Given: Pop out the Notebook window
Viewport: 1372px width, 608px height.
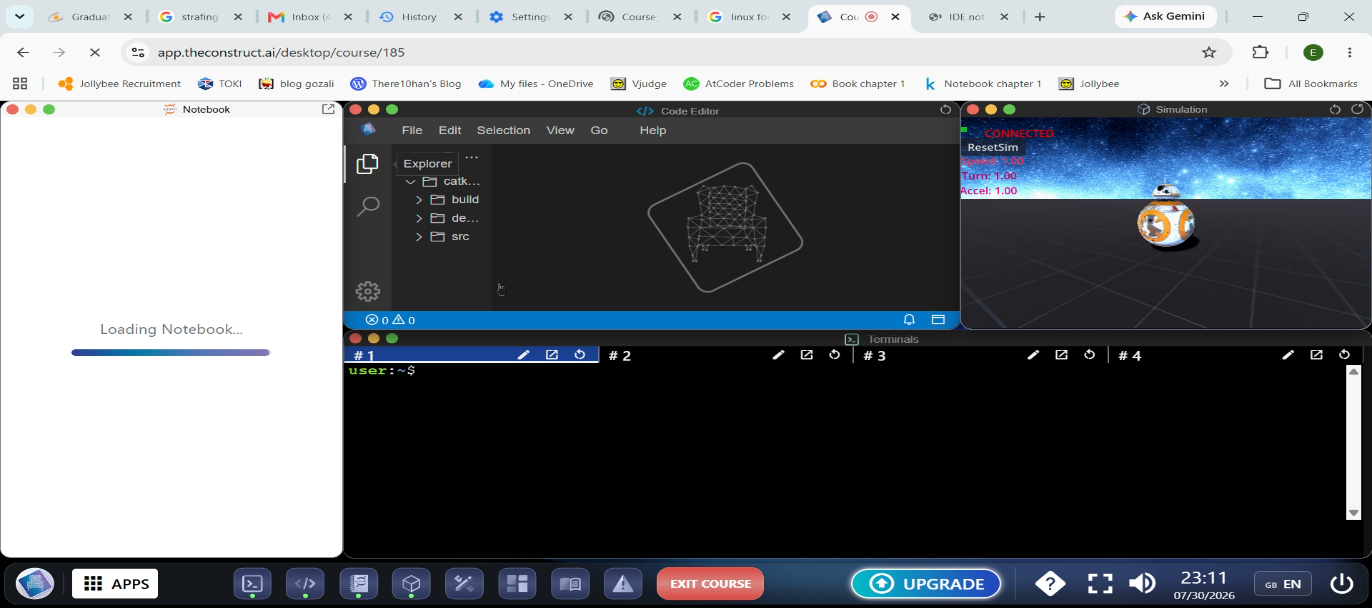Looking at the screenshot, I should tap(328, 109).
